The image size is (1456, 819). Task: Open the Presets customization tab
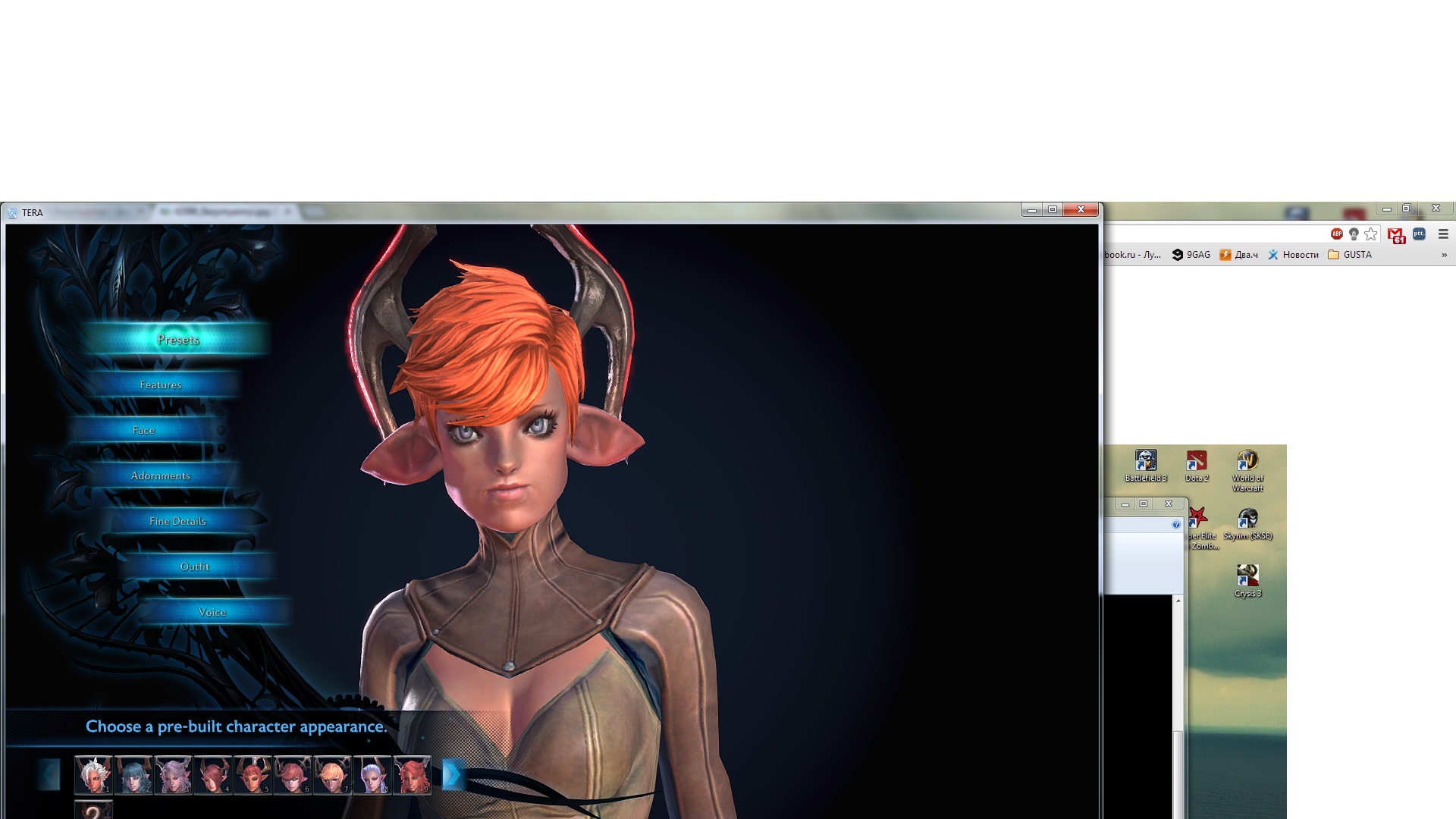tap(178, 339)
